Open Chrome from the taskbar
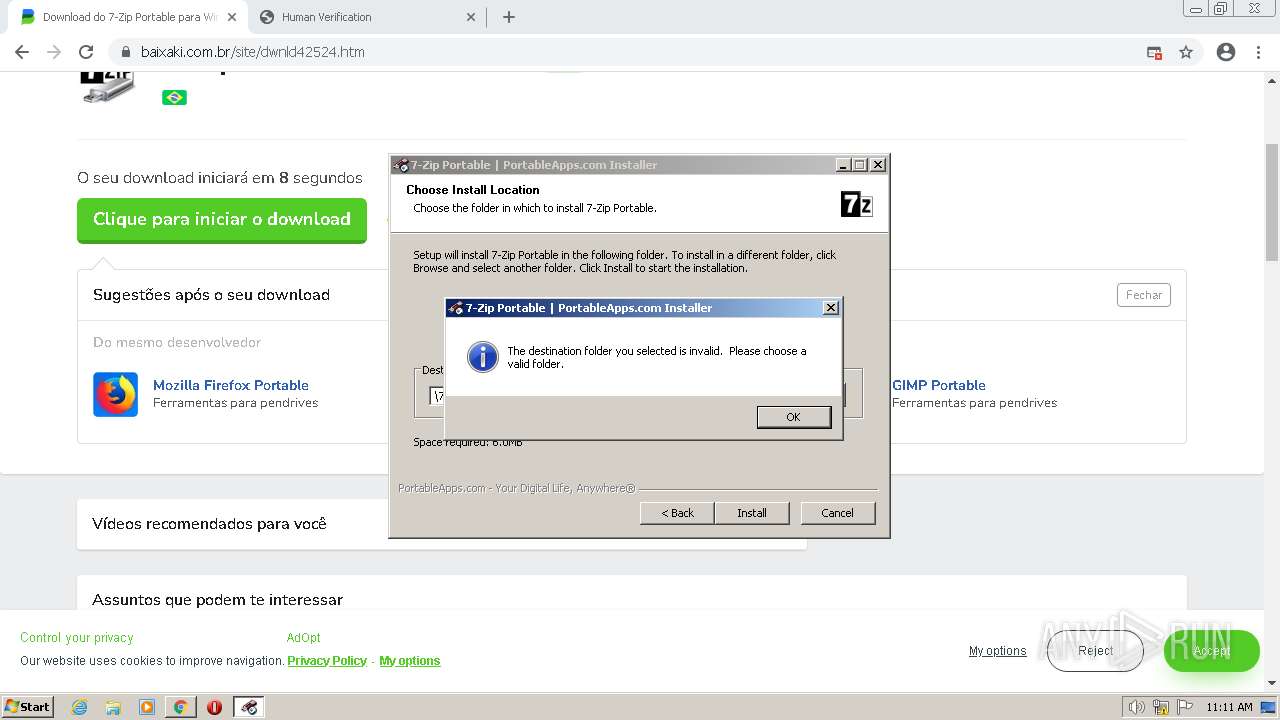The image size is (1280, 720). (180, 707)
